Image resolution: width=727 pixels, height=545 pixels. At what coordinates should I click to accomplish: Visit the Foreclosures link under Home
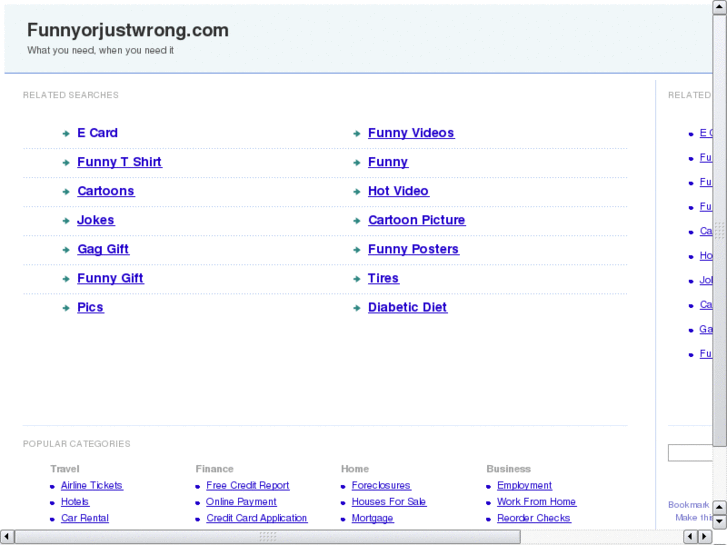pos(381,486)
